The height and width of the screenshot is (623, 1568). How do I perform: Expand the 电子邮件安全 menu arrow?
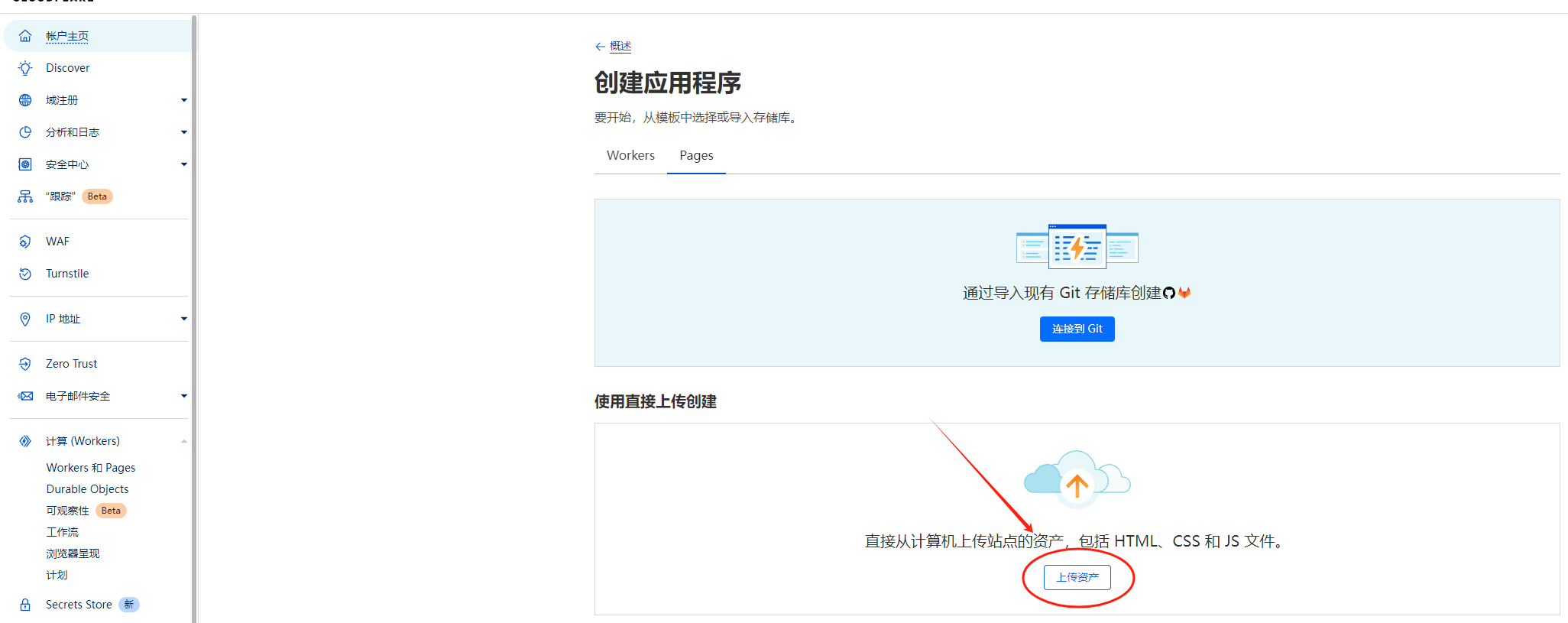(x=183, y=396)
